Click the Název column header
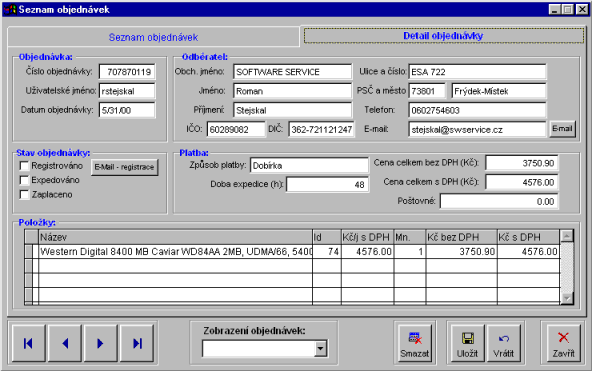This screenshot has width=592, height=371. click(x=176, y=237)
